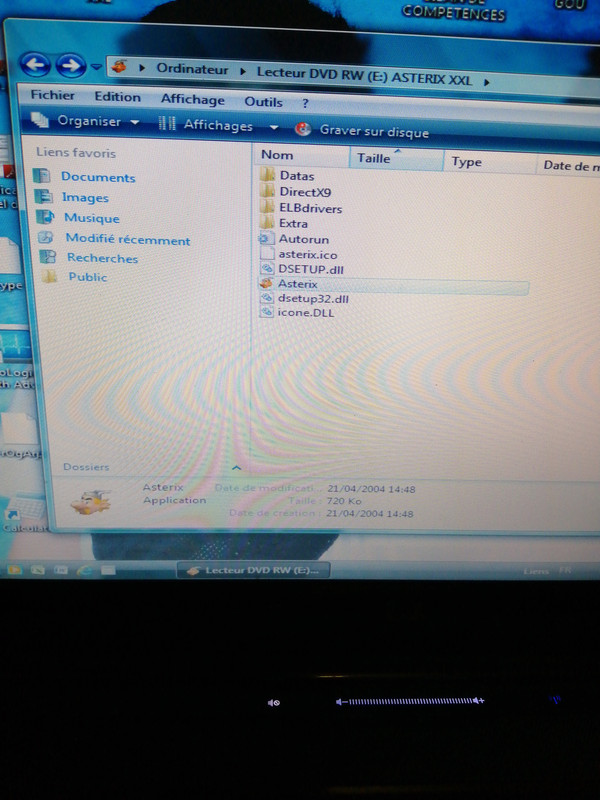Sort by the Taille column header
The image size is (600, 800).
click(396, 159)
